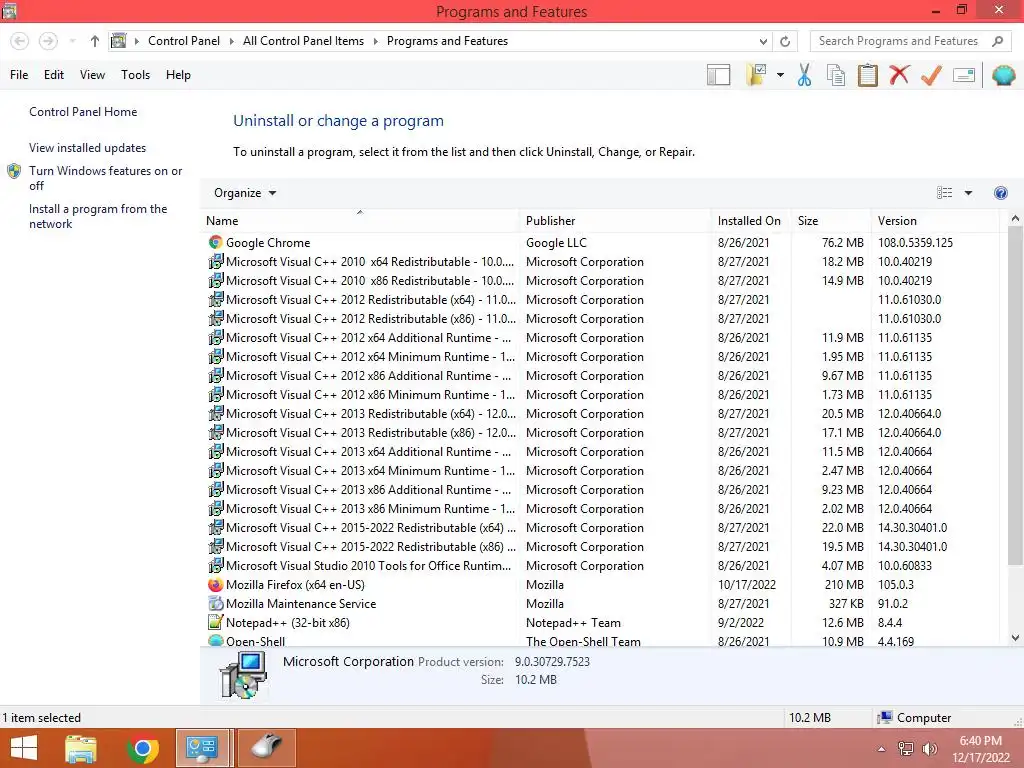This screenshot has width=1024, height=768.
Task: Open the folder options dropdown arrow
Action: coord(780,75)
